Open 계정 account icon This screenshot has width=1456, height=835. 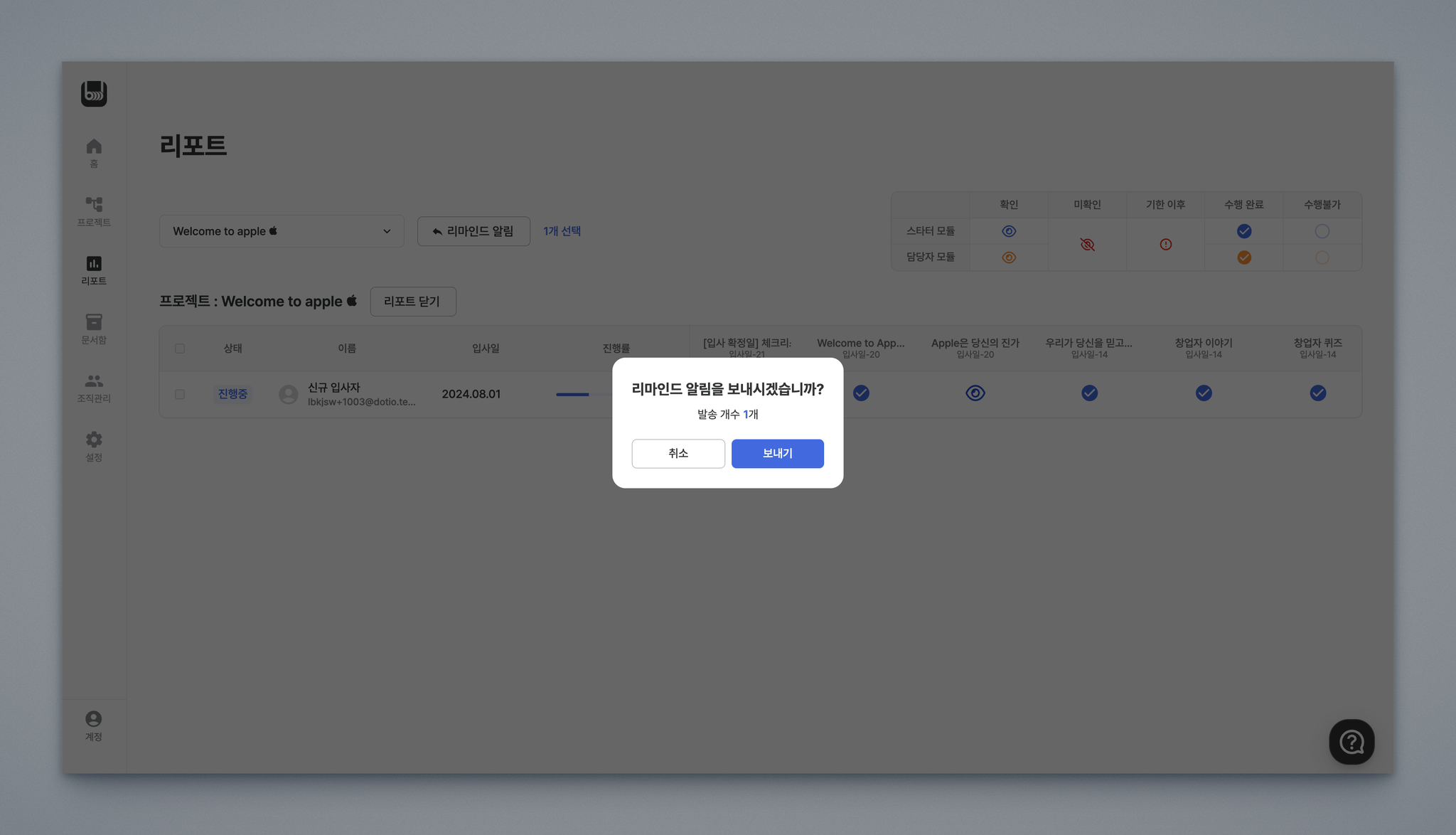[x=94, y=719]
